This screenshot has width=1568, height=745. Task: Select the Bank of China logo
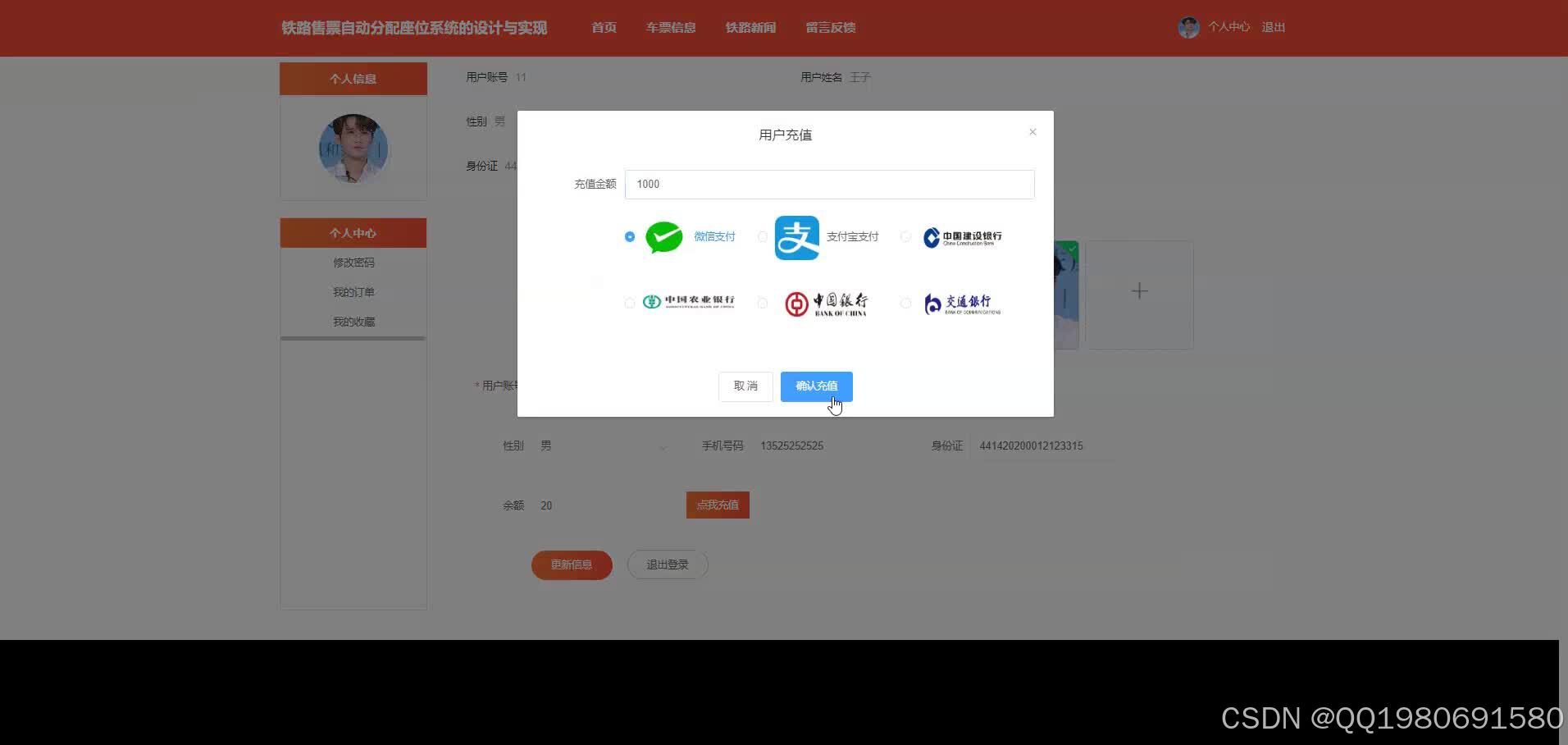coord(827,303)
